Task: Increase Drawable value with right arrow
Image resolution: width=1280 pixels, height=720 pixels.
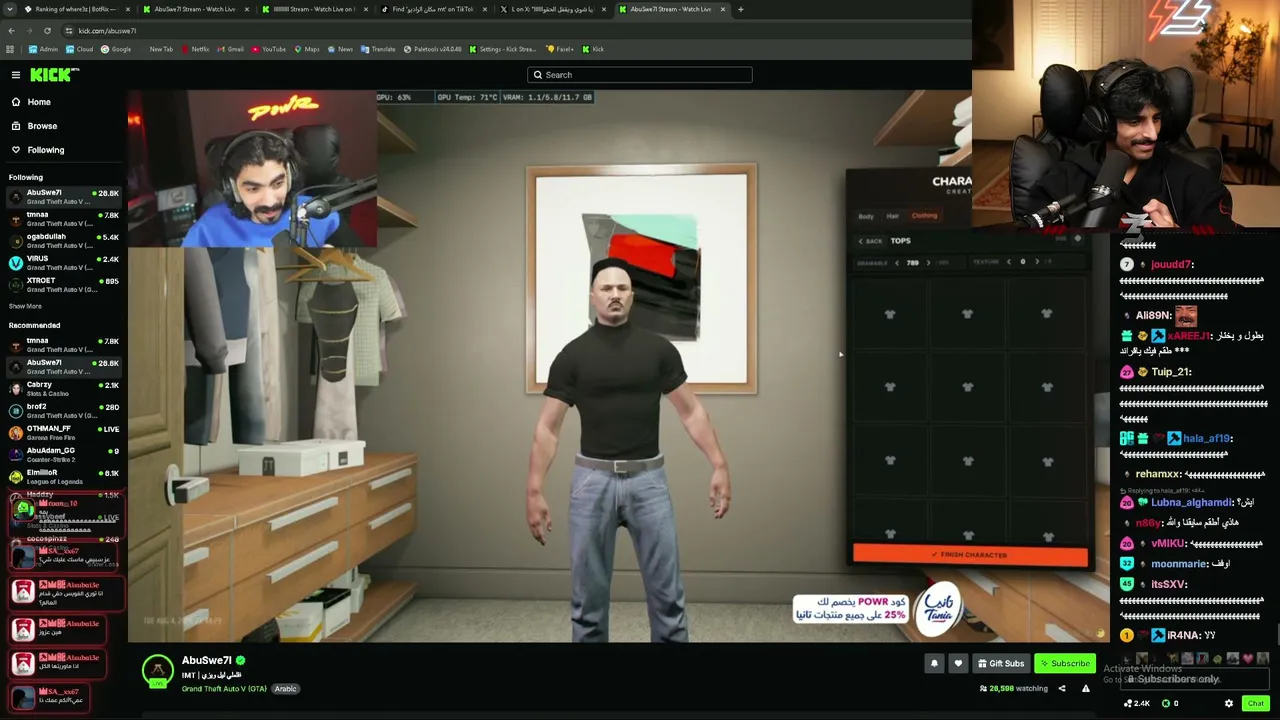Action: tap(927, 263)
